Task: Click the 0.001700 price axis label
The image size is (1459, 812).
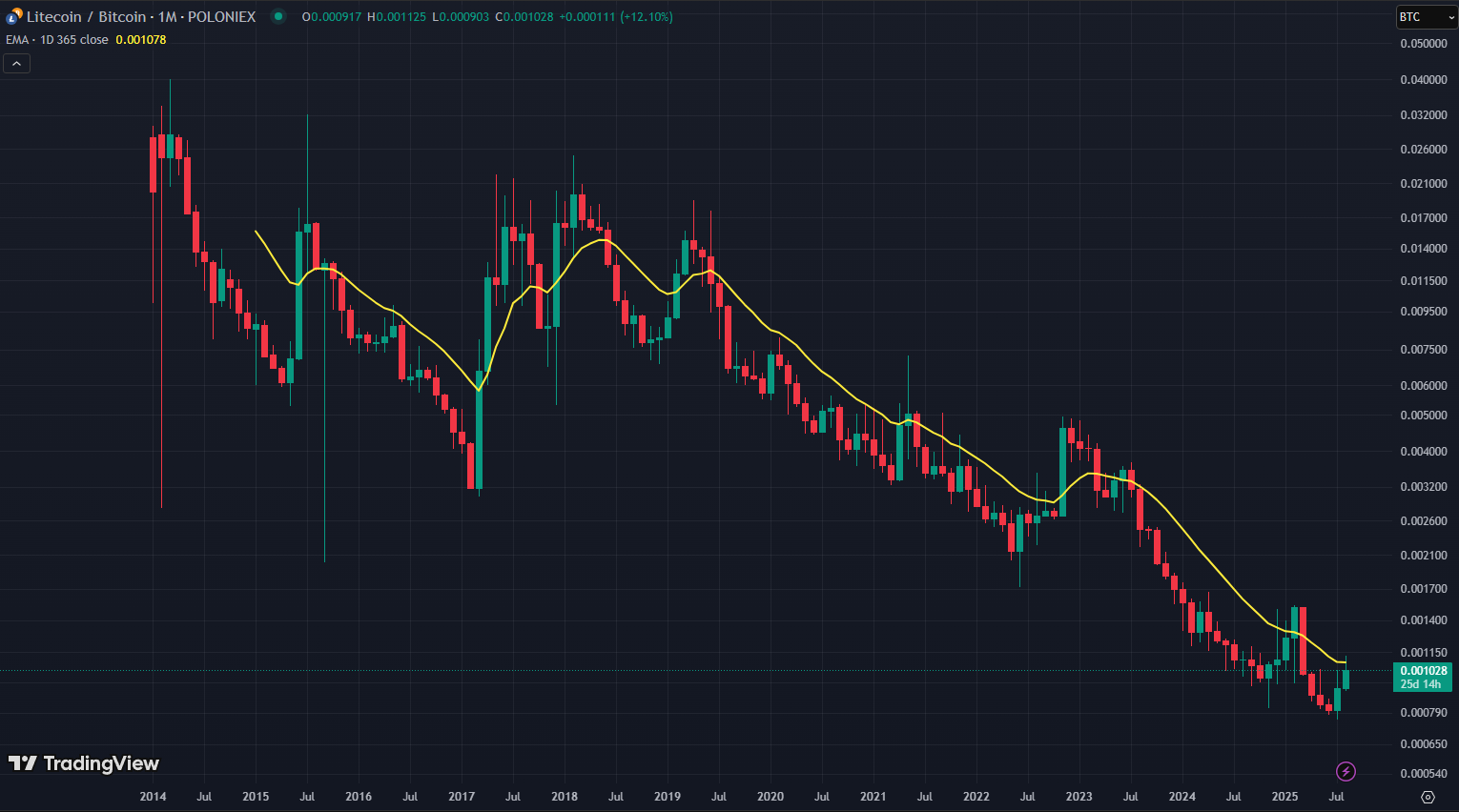Action: click(1424, 589)
